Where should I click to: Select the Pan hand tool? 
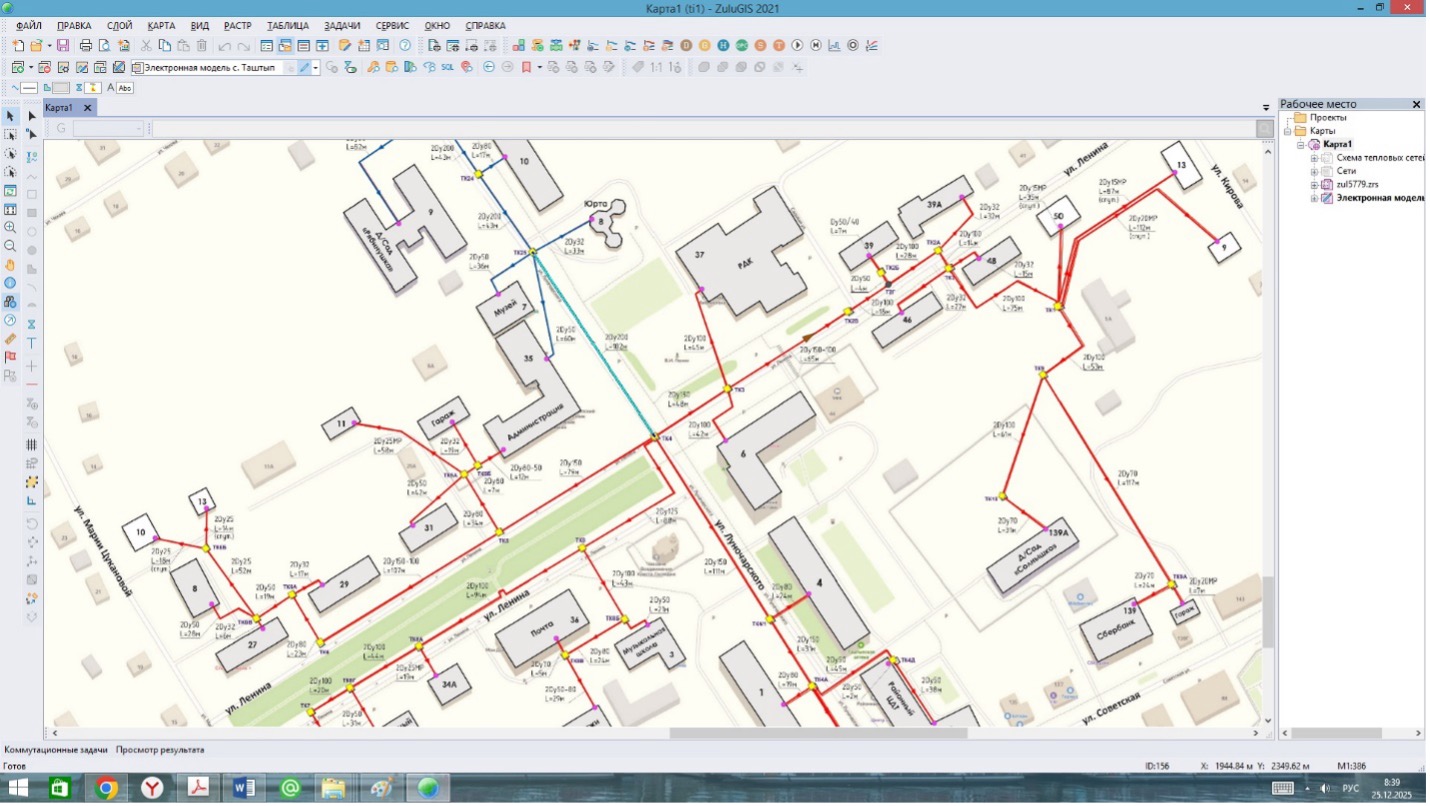pyautogui.click(x=11, y=265)
